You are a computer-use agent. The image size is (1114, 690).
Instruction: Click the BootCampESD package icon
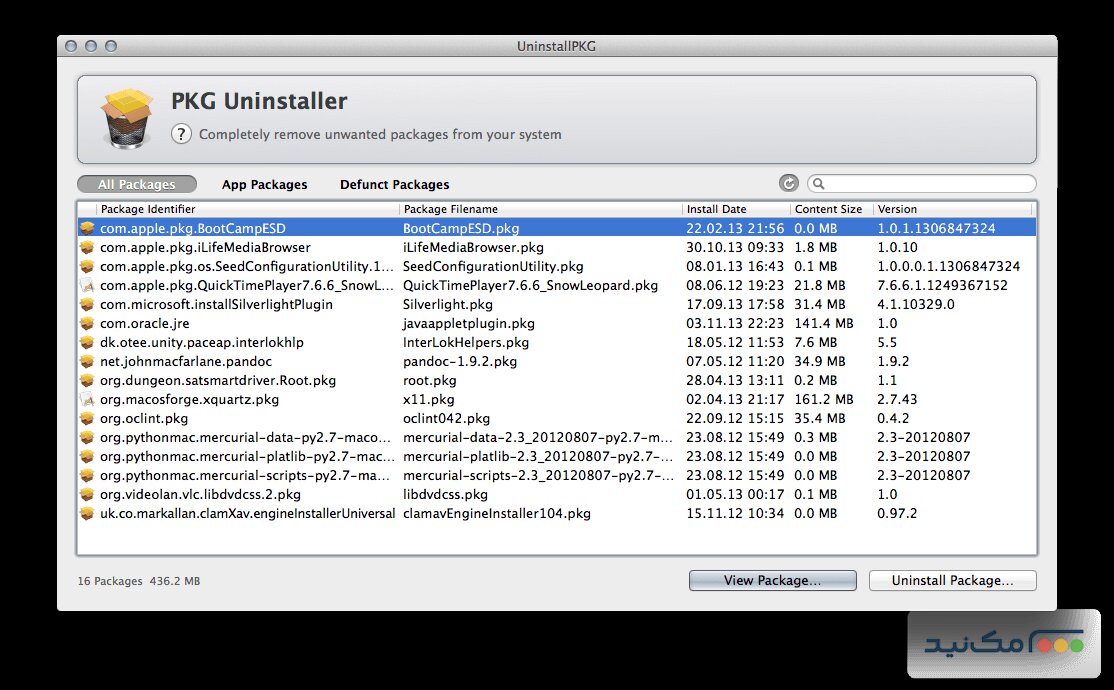88,228
